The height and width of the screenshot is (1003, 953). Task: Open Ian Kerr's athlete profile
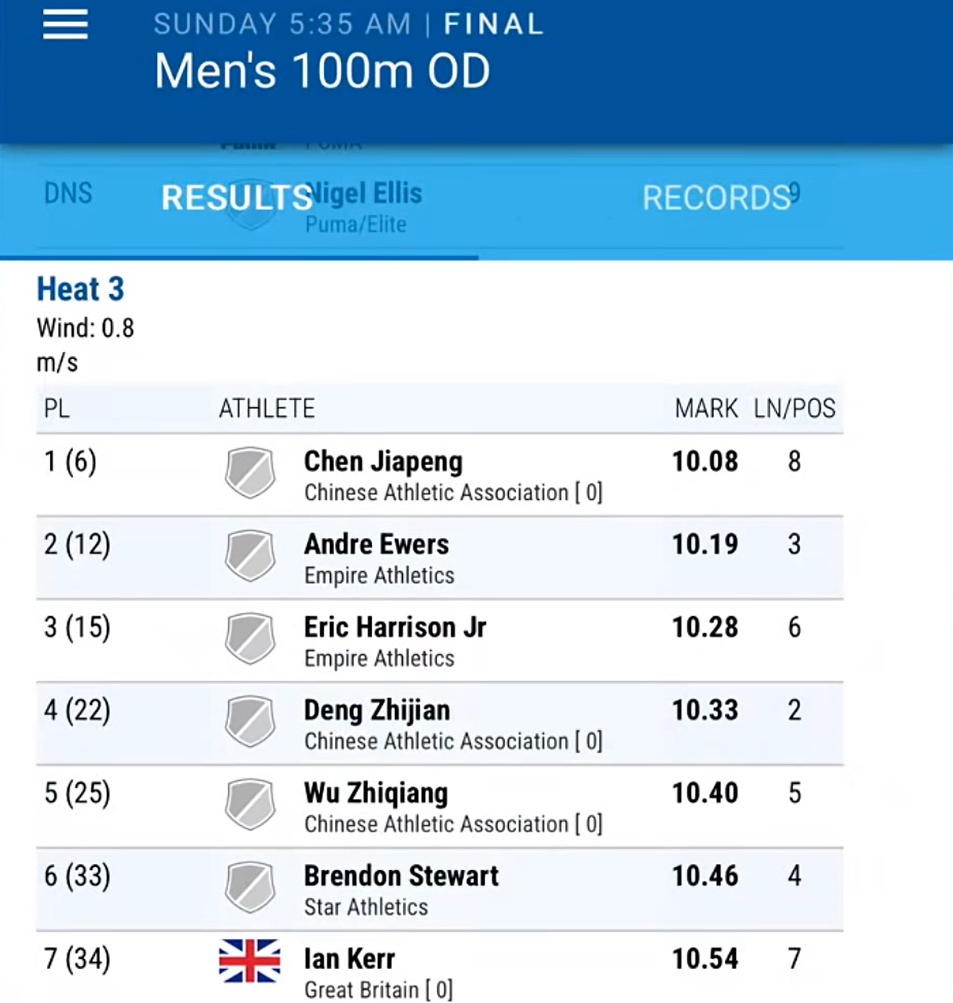349,959
